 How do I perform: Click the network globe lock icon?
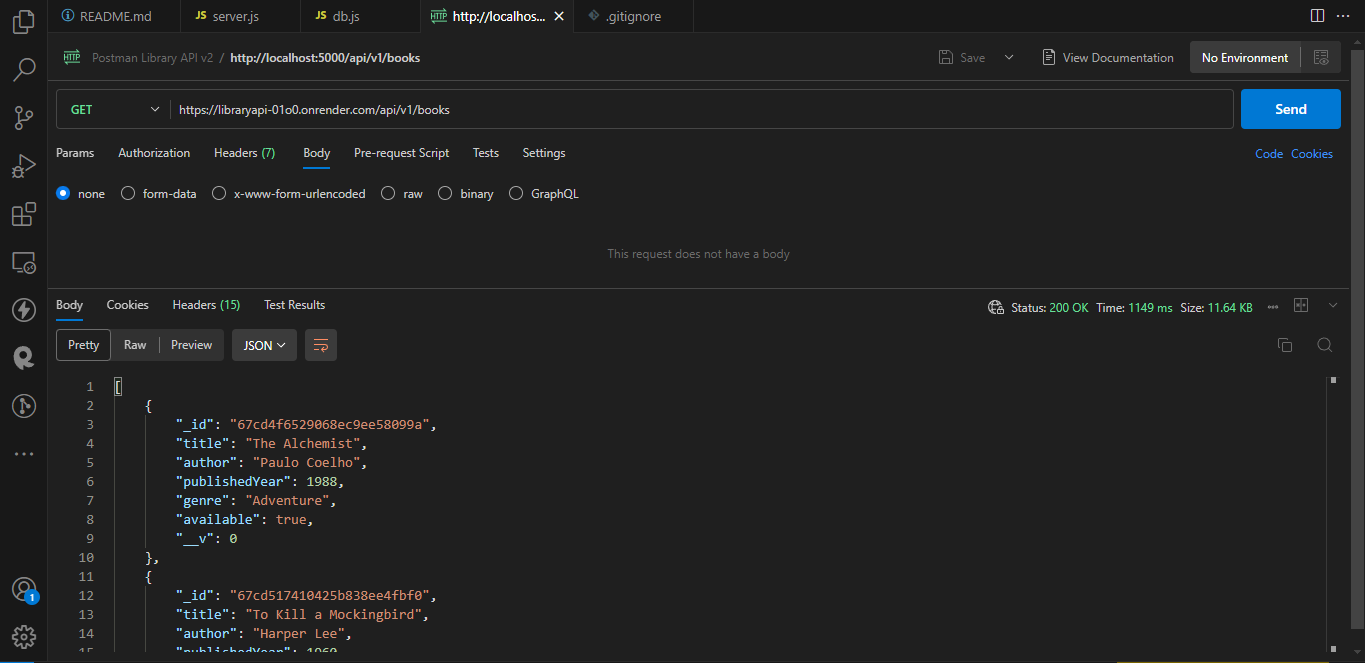(995, 307)
